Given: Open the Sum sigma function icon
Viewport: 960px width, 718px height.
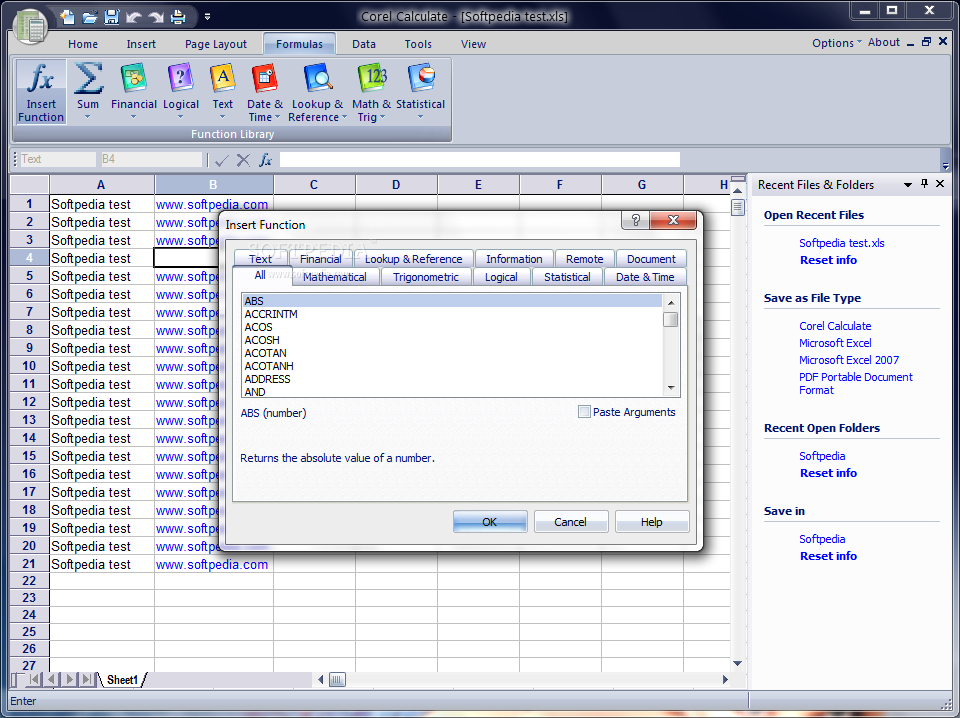Looking at the screenshot, I should coord(88,79).
